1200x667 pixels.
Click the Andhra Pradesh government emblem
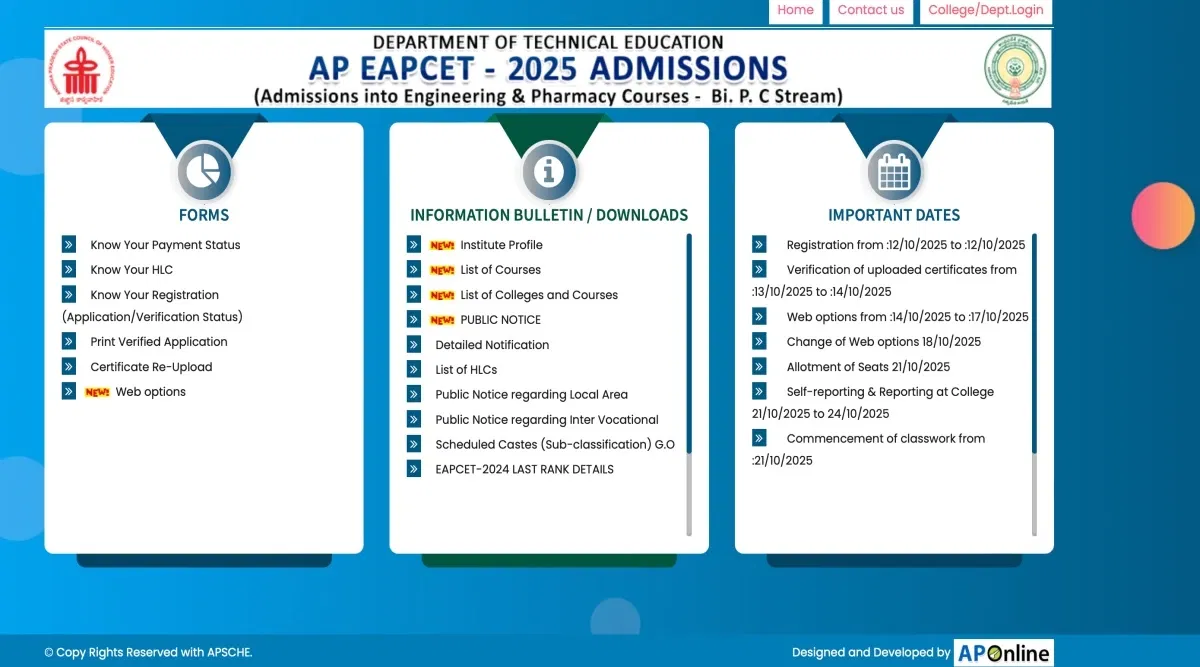tap(1015, 69)
